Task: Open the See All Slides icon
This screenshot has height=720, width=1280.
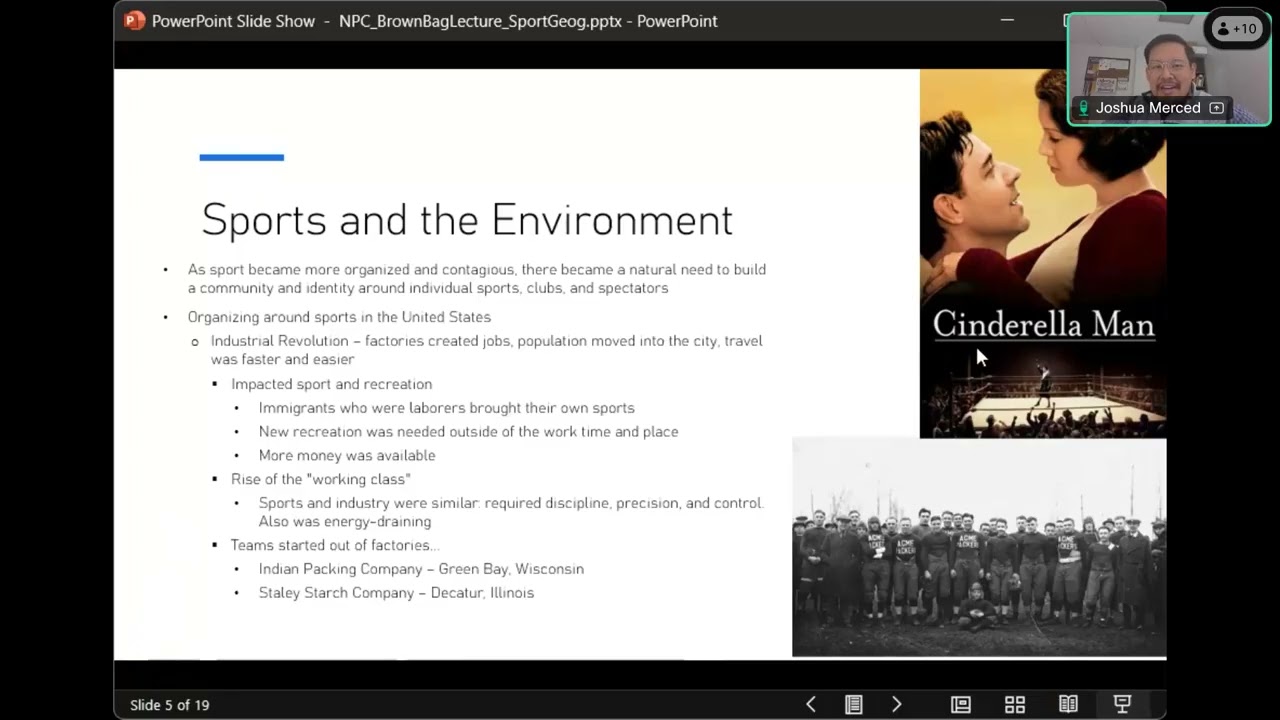Action: pyautogui.click(x=854, y=705)
